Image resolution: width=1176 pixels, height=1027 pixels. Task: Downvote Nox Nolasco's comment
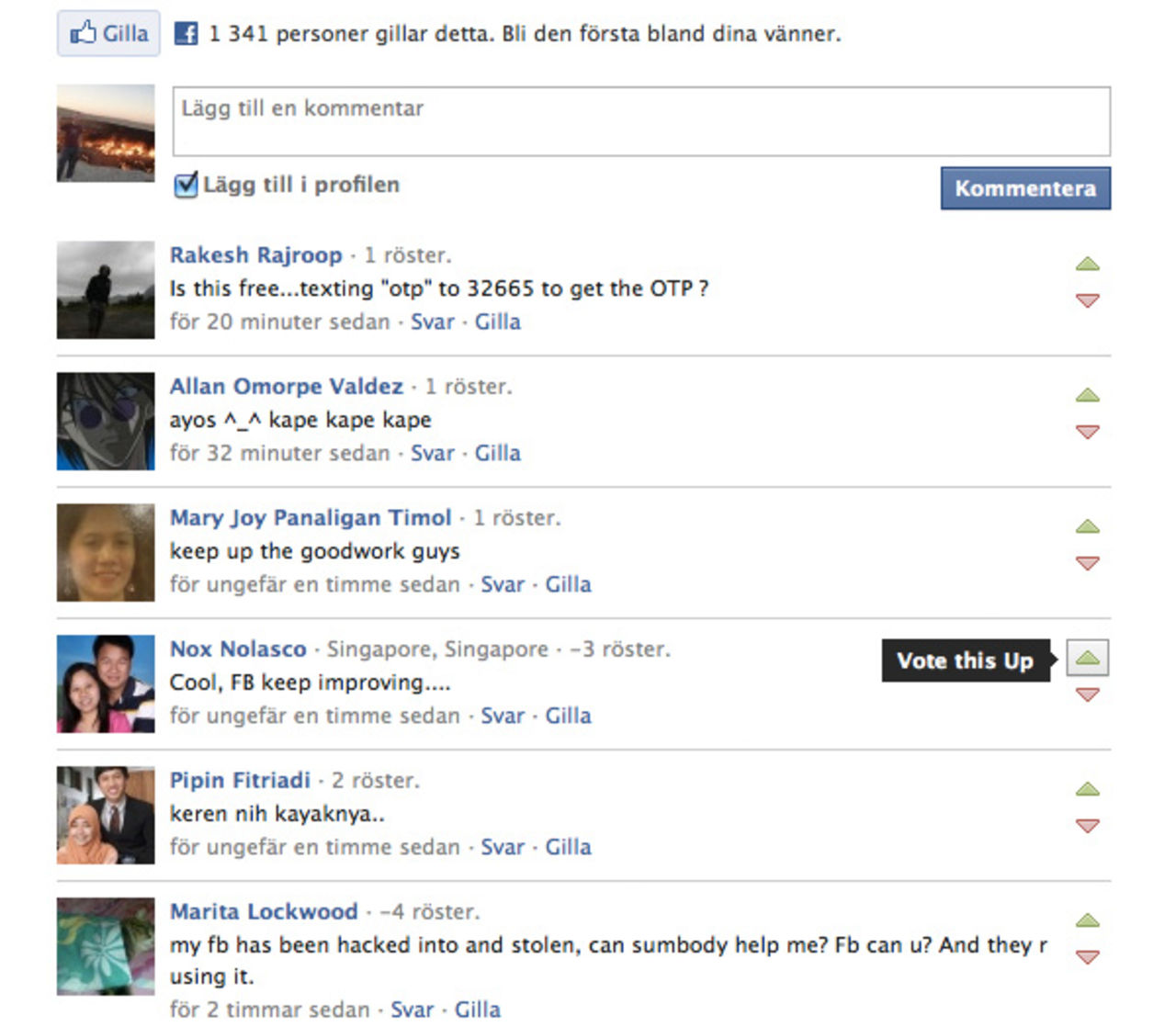pyautogui.click(x=1087, y=694)
